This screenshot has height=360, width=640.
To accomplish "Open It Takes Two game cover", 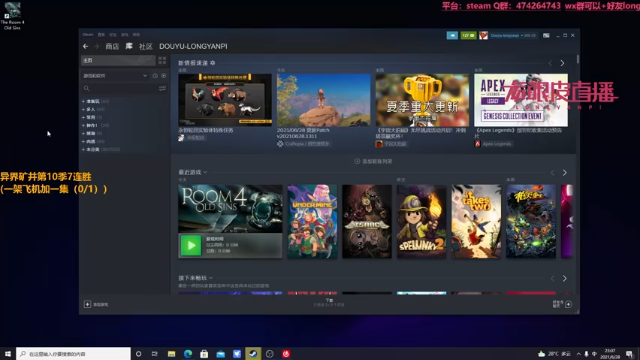I will 476,221.
